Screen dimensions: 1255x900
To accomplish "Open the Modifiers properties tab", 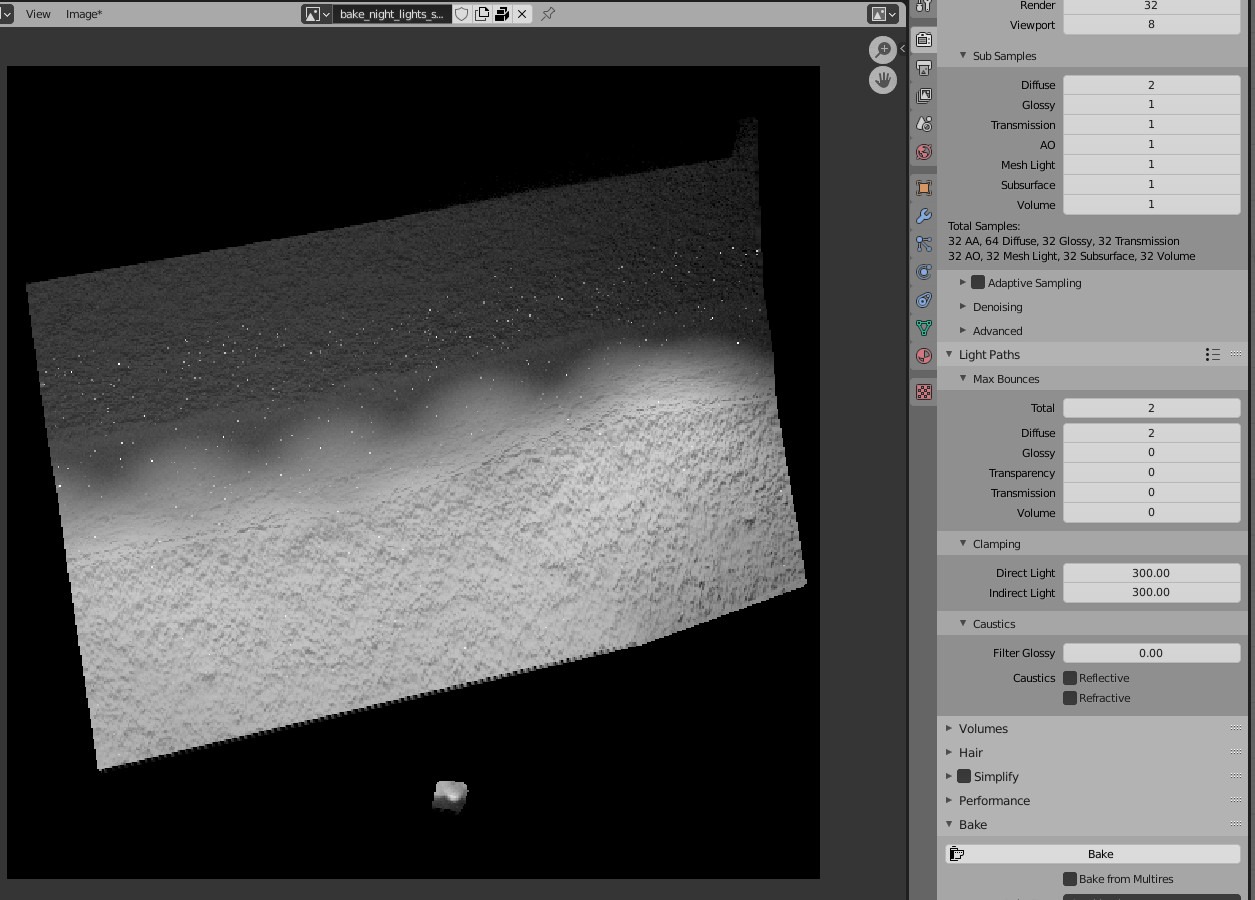I will click(x=924, y=216).
